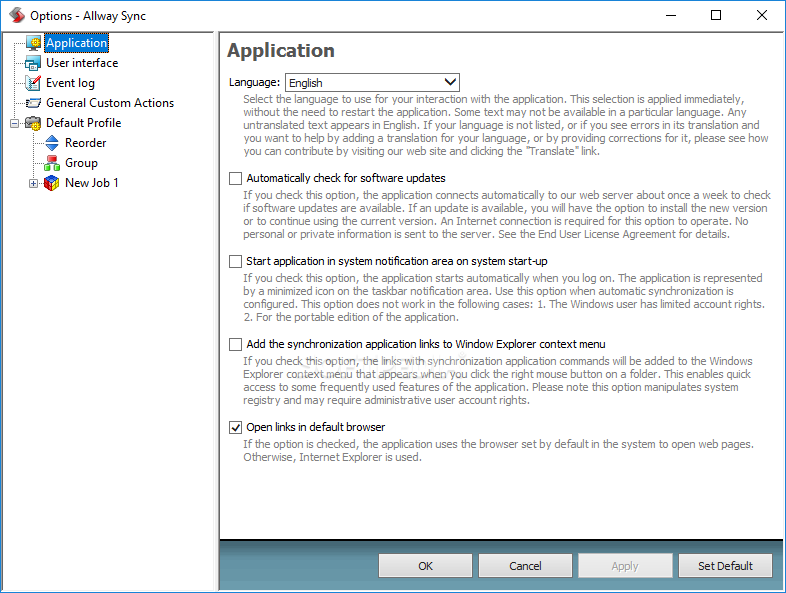Click the Reorder arrows icon
This screenshot has width=786, height=593.
coord(52,143)
